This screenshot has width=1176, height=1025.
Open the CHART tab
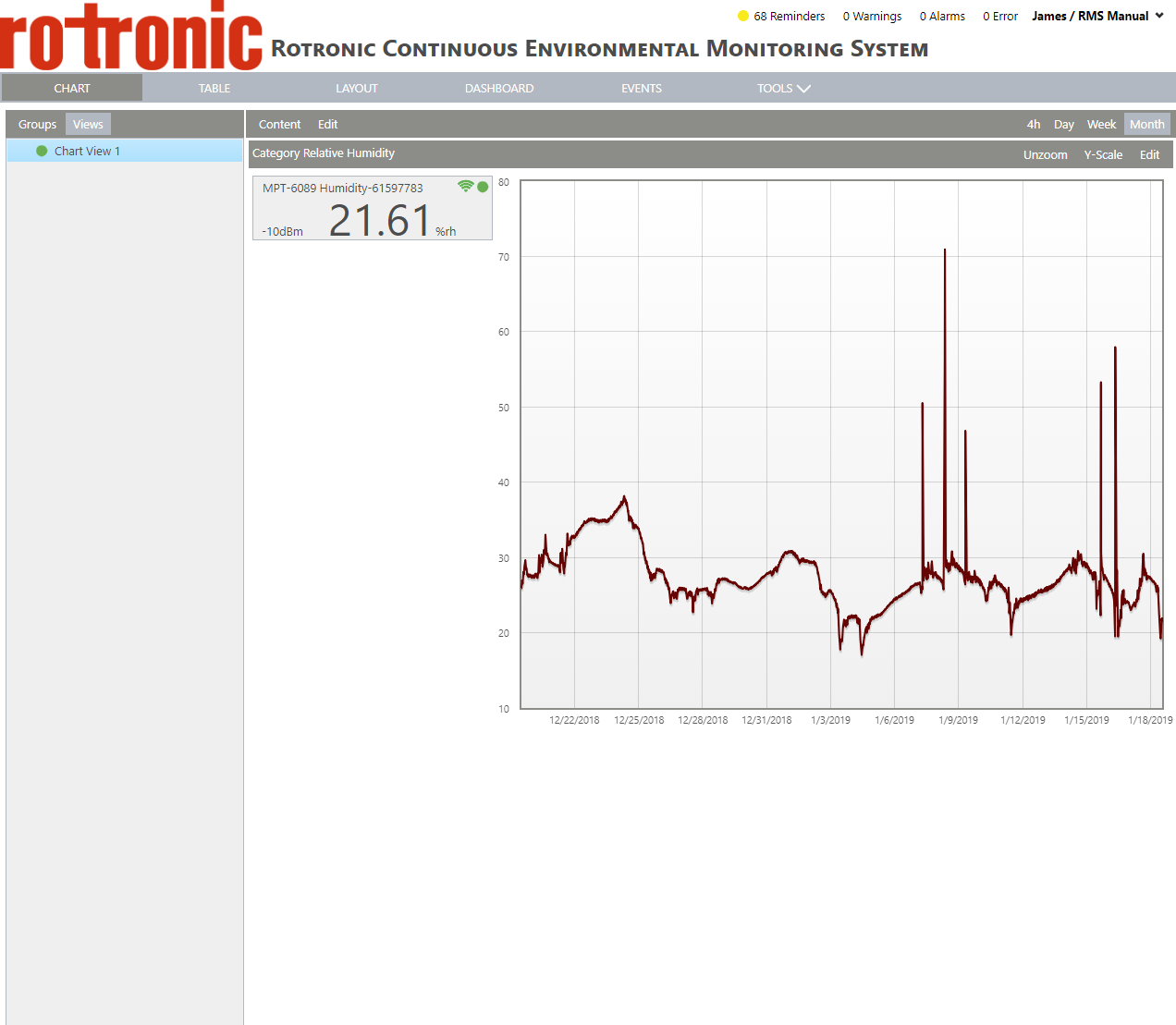72,89
